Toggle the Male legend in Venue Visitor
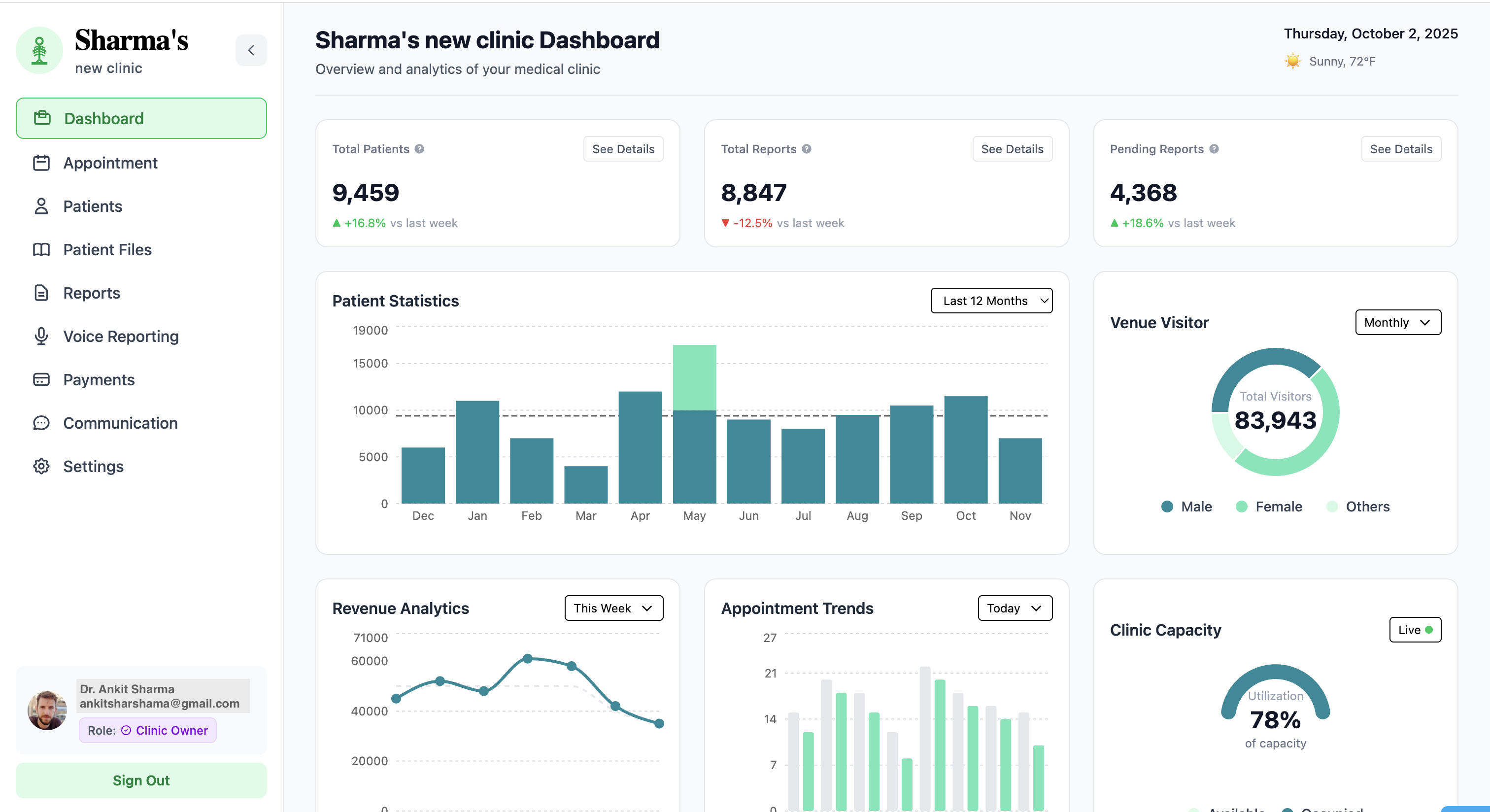 click(1186, 507)
